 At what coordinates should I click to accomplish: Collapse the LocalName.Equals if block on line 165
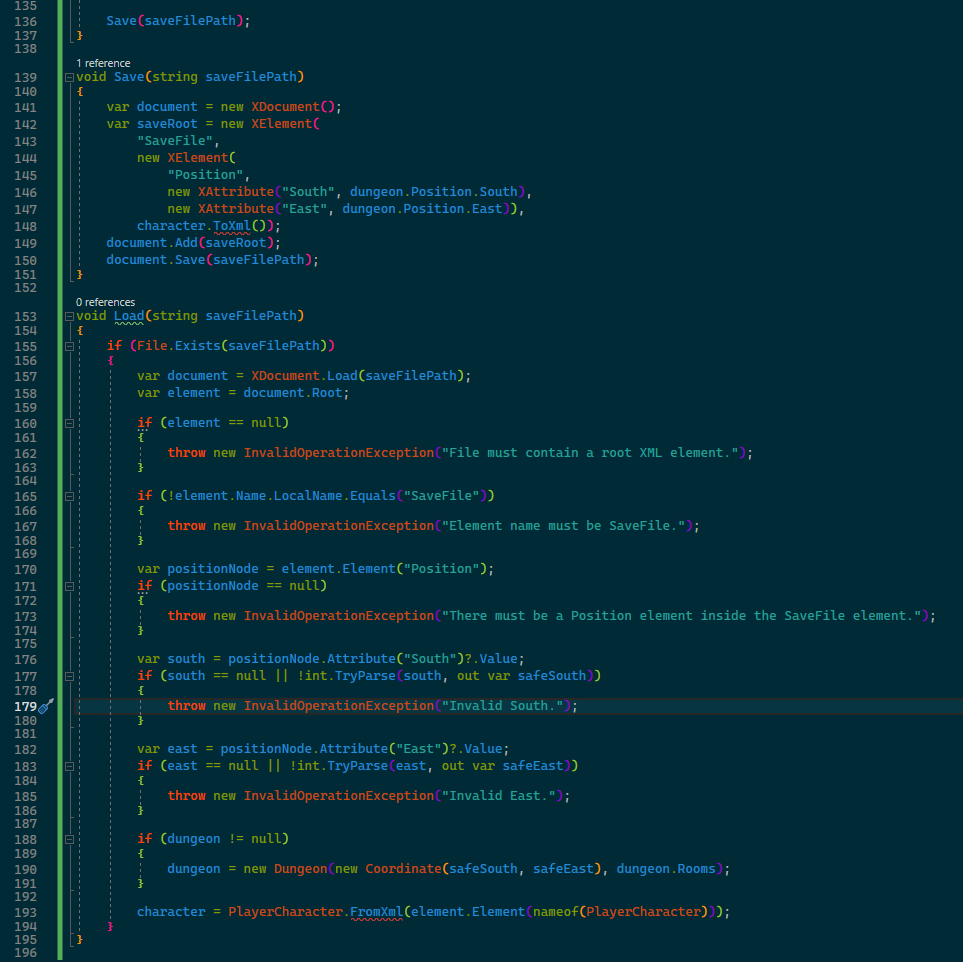(69, 496)
